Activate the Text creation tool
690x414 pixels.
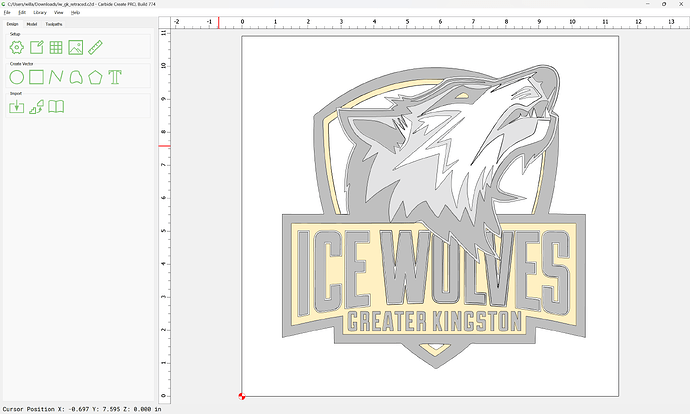(x=115, y=77)
